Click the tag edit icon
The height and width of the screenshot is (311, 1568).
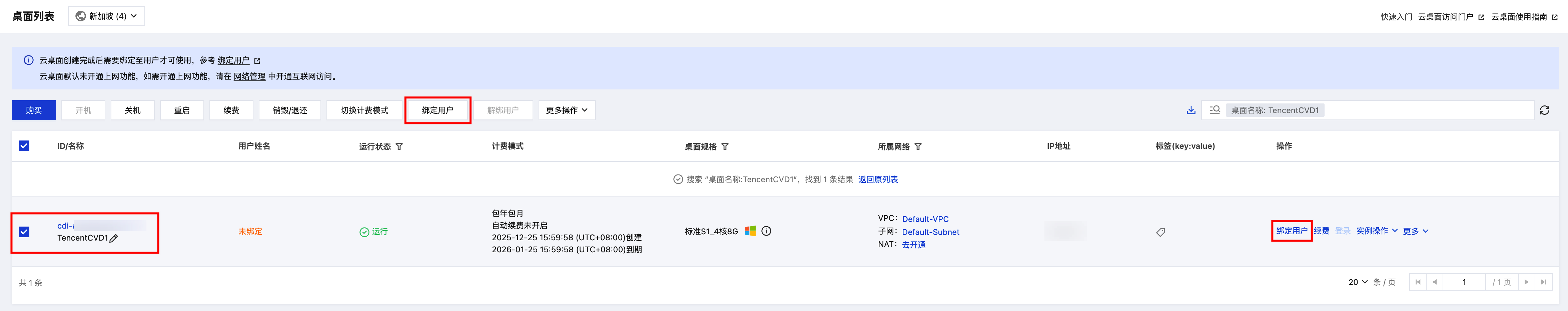click(1160, 232)
